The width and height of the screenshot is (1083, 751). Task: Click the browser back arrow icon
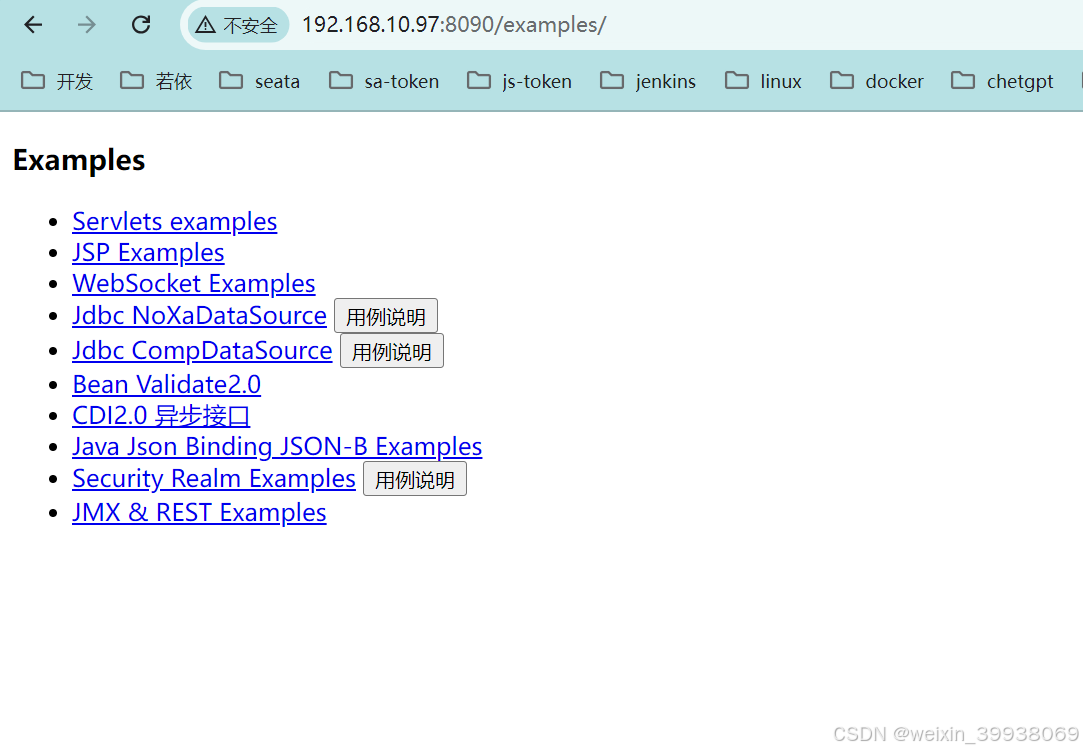[33, 25]
